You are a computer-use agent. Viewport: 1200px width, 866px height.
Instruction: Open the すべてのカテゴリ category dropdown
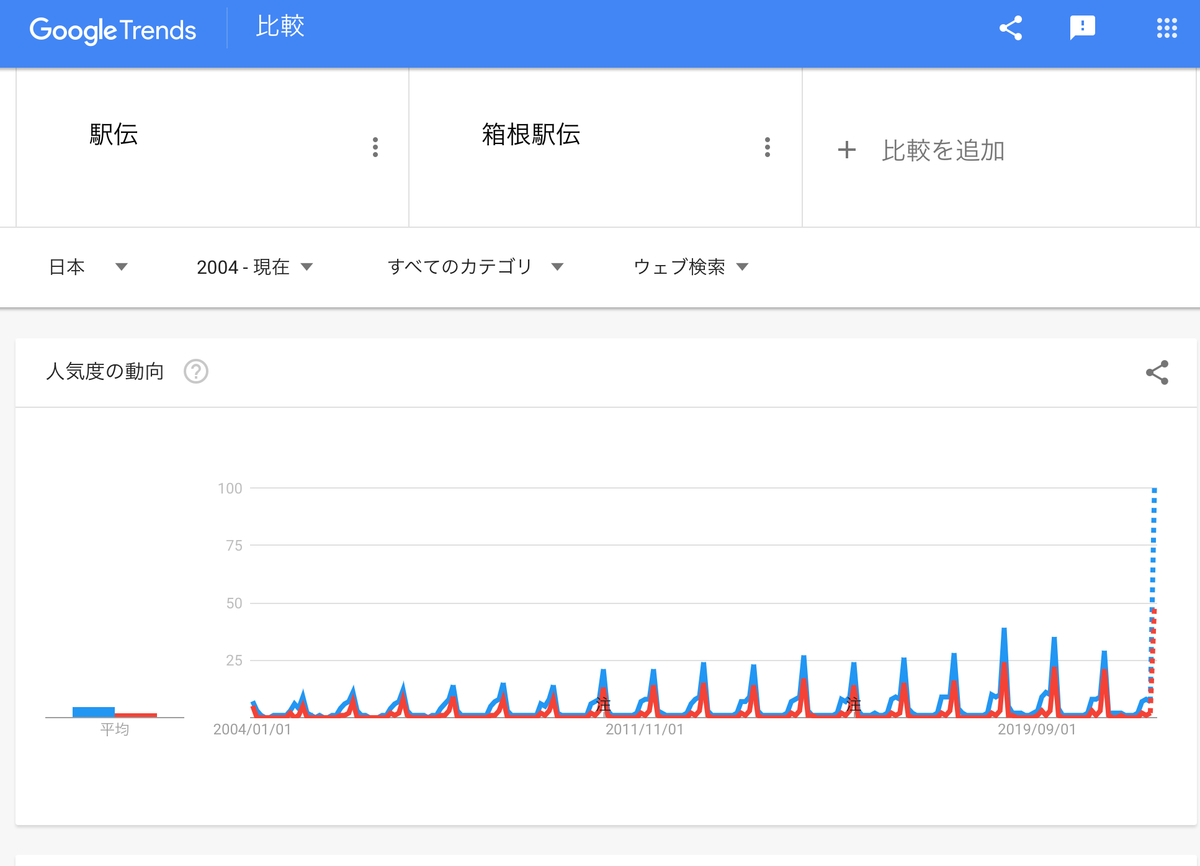tap(475, 267)
